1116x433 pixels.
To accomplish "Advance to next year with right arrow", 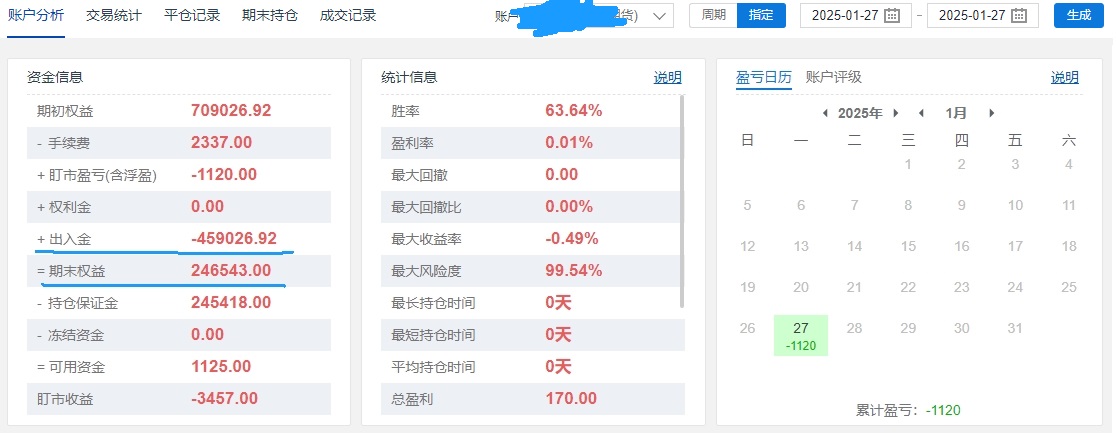I will coord(896,113).
